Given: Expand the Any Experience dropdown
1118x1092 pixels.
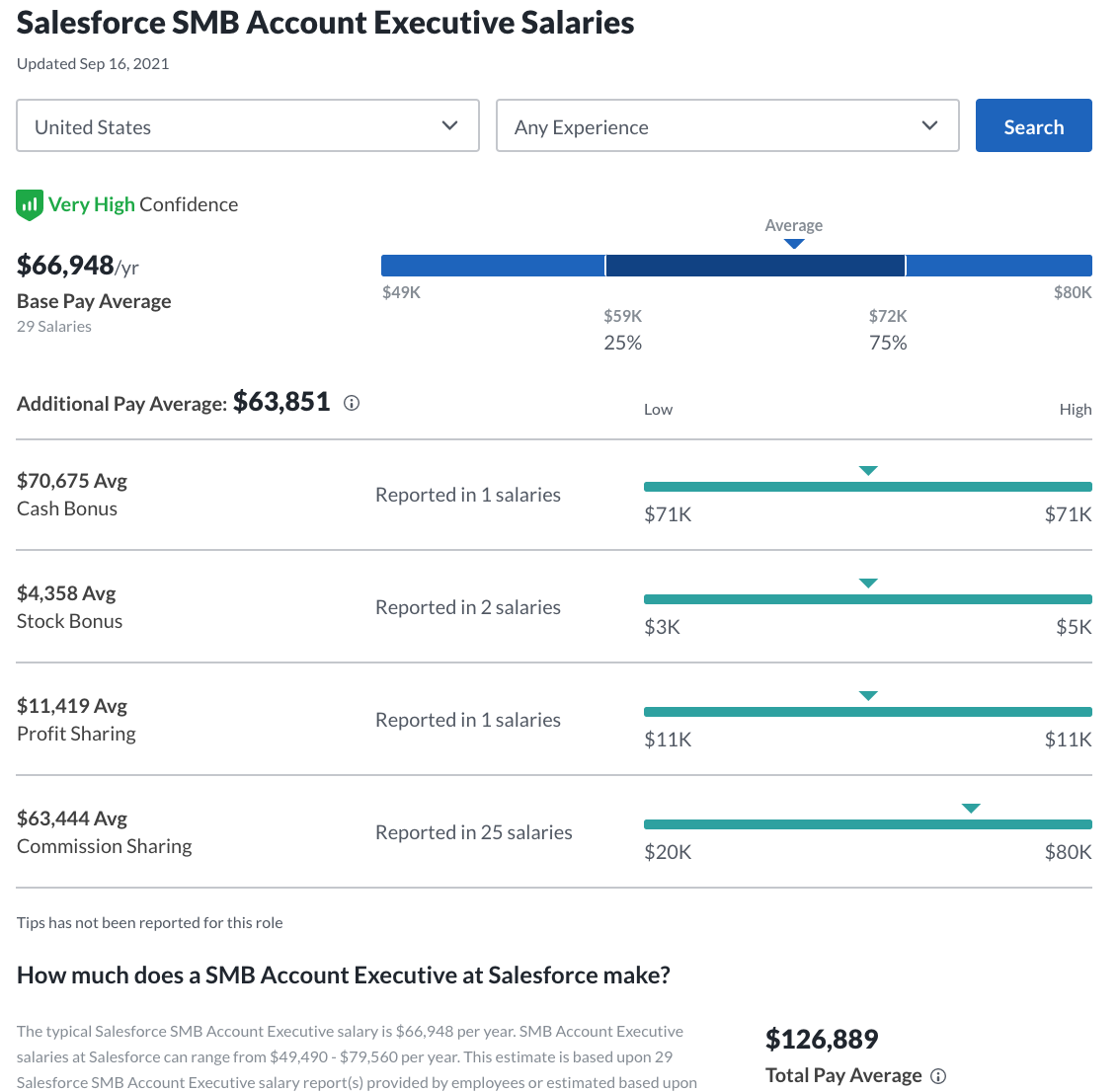Looking at the screenshot, I should pos(727,125).
